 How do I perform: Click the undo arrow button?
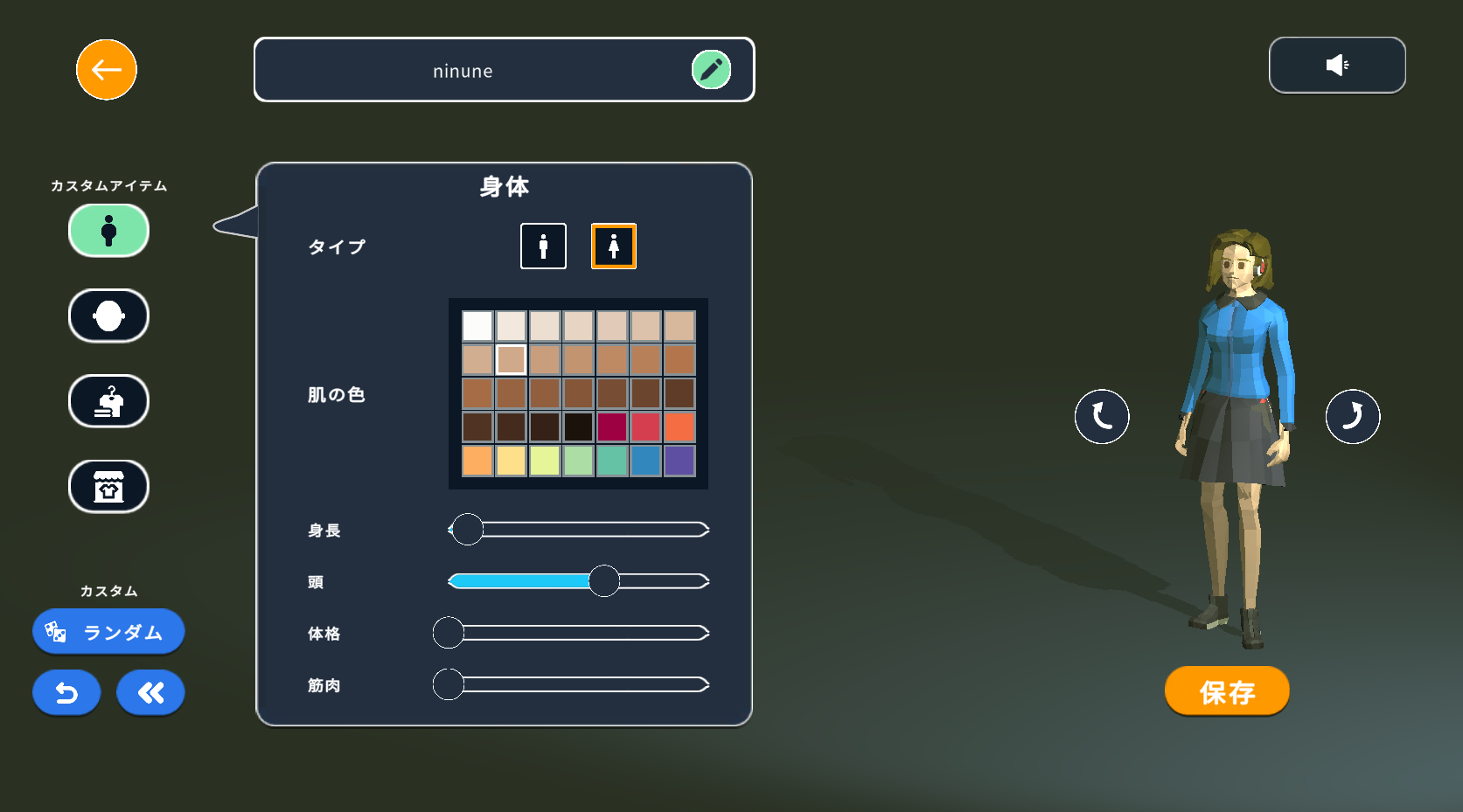(x=66, y=693)
